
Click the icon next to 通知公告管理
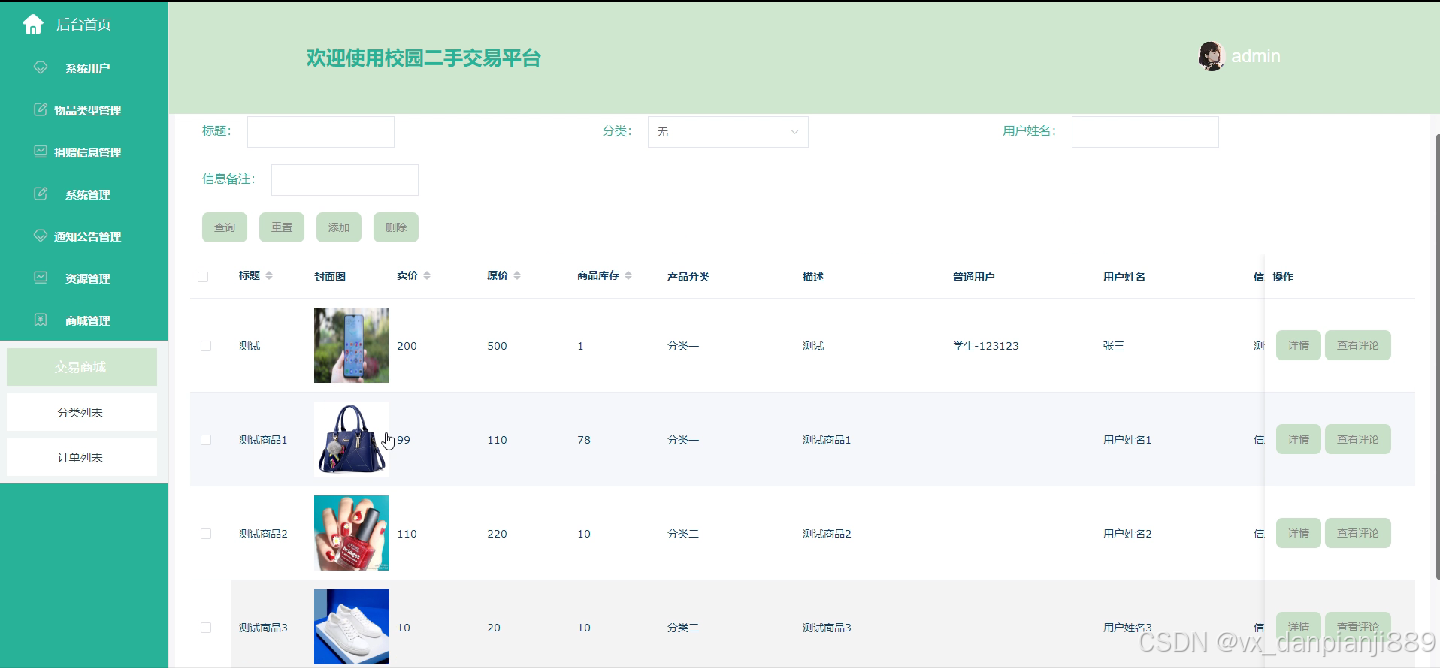click(x=41, y=236)
